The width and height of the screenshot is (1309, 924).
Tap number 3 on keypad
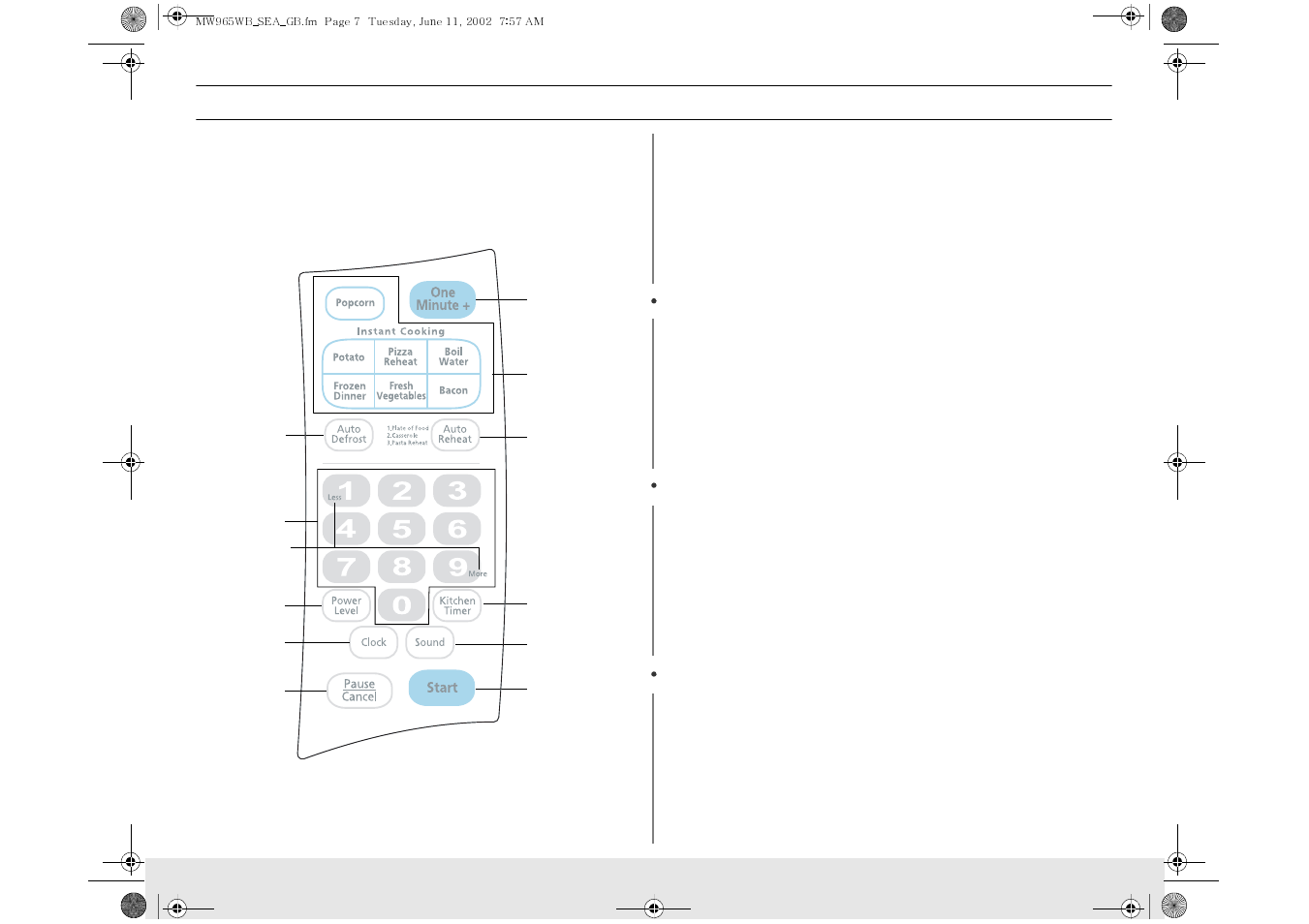(456, 491)
